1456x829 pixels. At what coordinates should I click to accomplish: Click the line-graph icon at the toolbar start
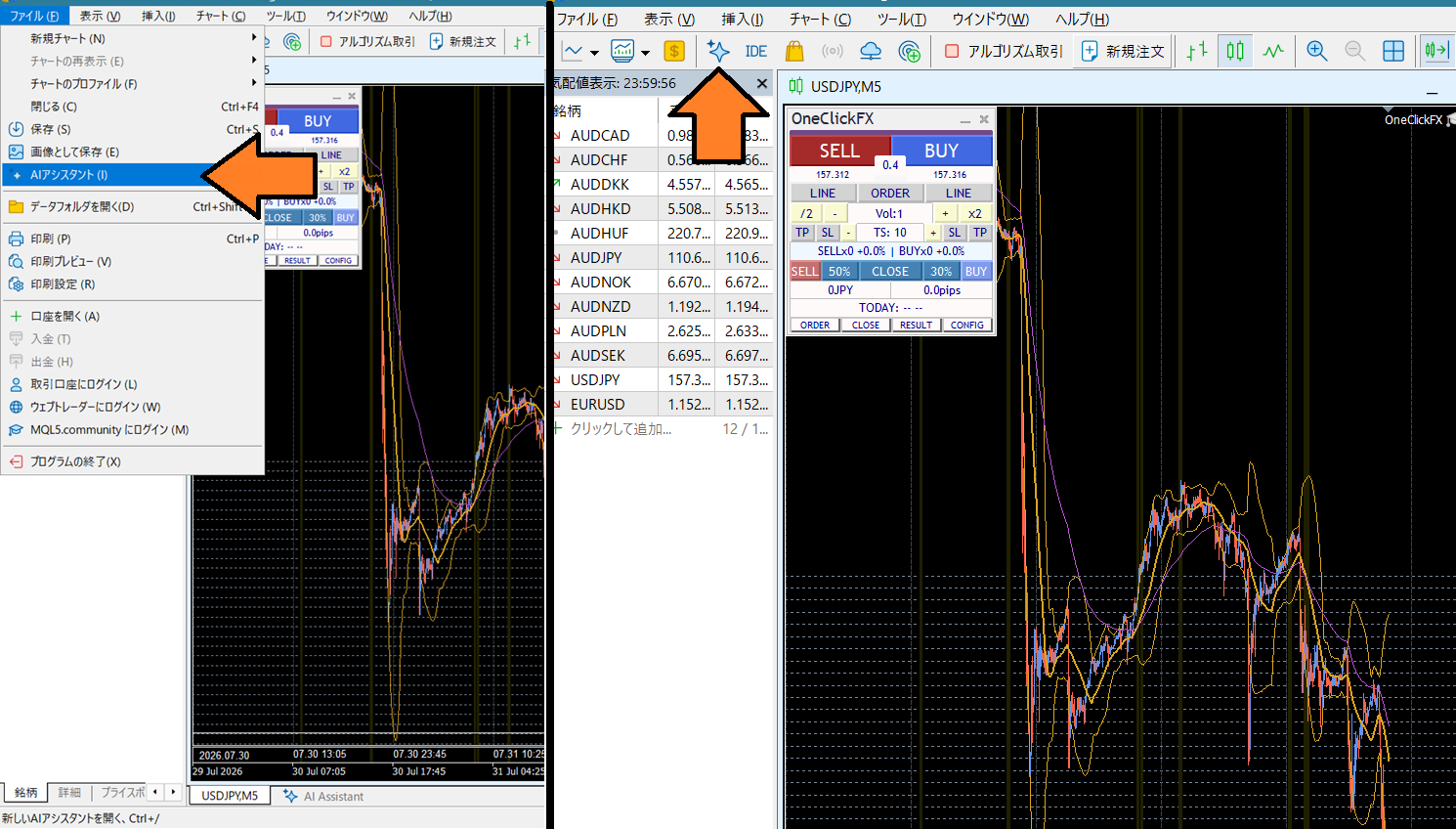click(573, 51)
